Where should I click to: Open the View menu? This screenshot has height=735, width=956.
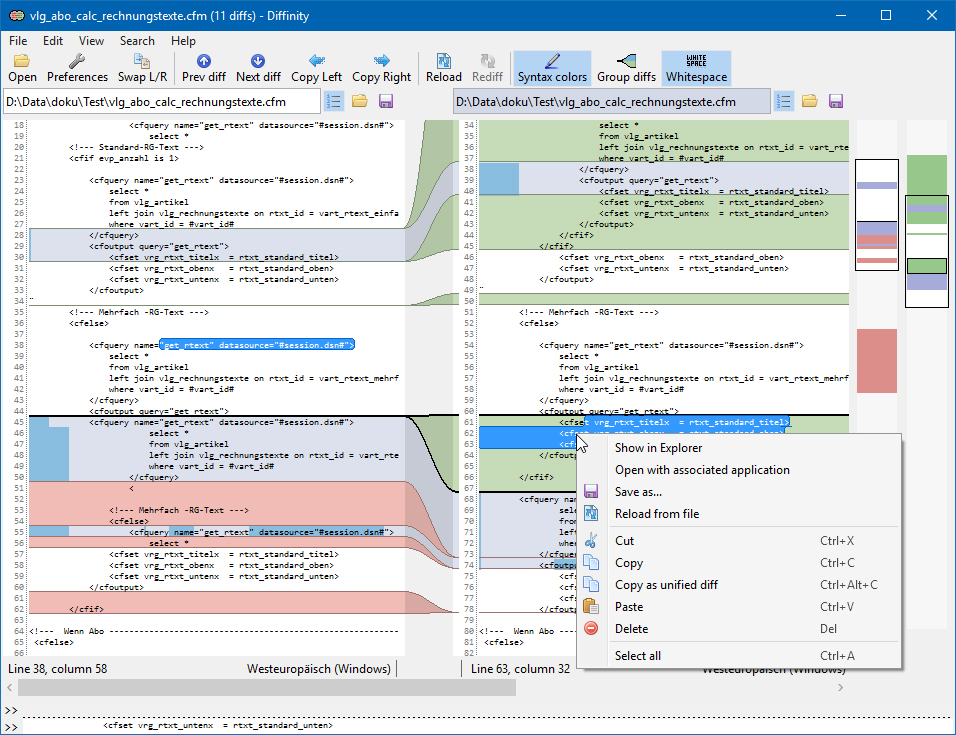click(x=91, y=41)
